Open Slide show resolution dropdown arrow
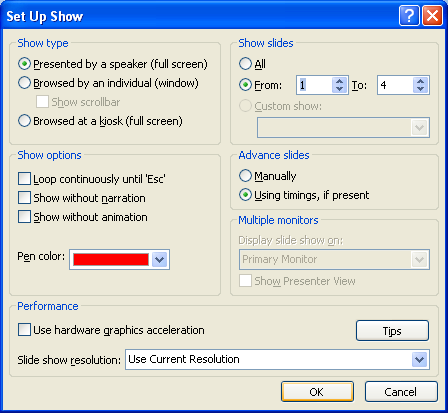The height and width of the screenshot is (413, 448). click(x=419, y=360)
